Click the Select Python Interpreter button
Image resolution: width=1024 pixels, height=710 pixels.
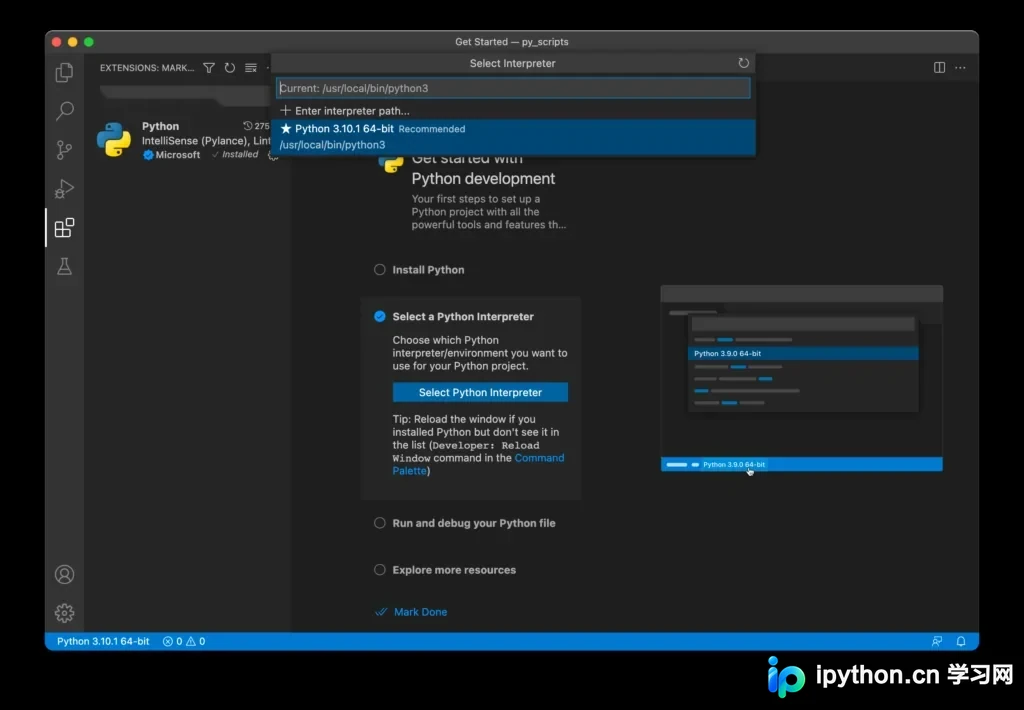point(480,393)
